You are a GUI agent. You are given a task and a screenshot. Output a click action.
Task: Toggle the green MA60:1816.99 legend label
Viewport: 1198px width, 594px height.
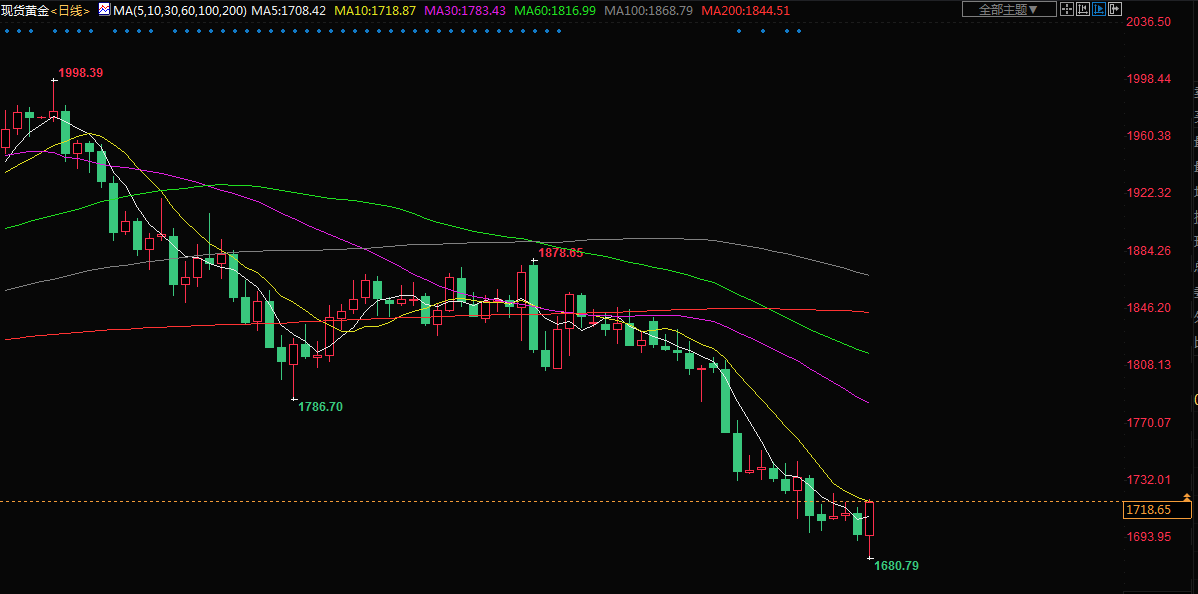tap(555, 10)
